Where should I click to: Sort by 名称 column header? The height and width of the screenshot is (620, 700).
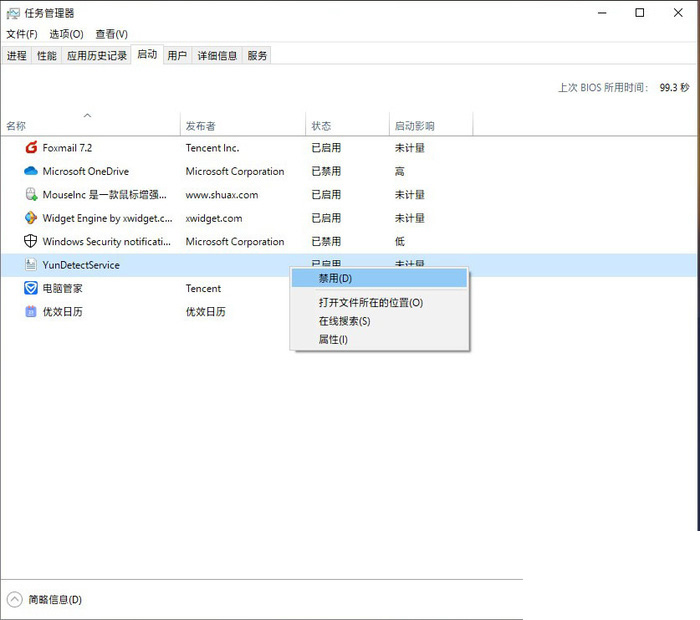tap(17, 126)
